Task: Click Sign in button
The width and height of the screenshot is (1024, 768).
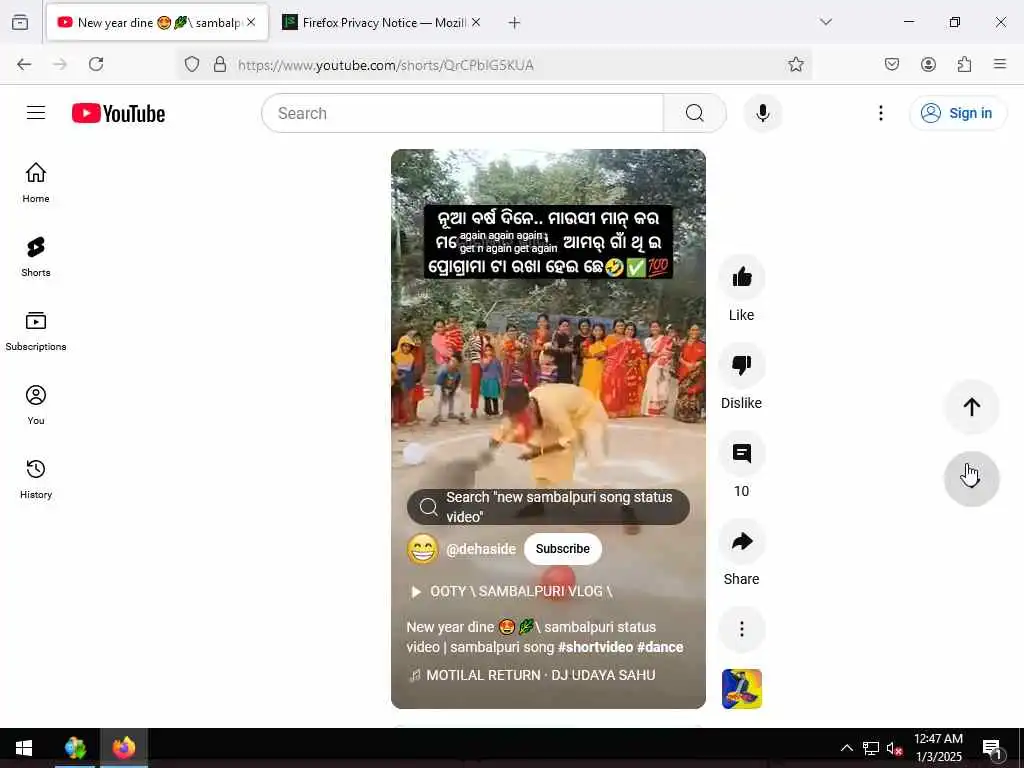Action: click(x=957, y=113)
